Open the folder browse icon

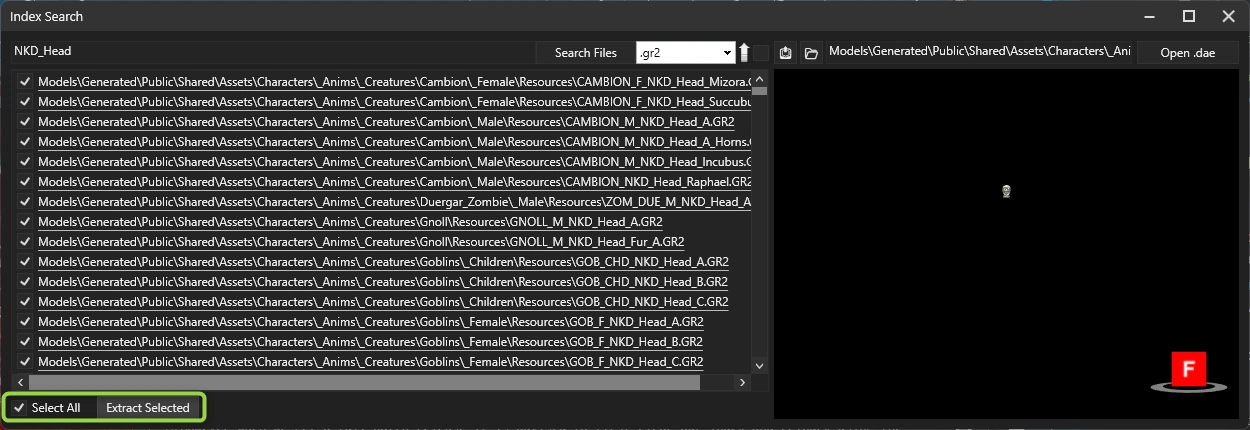[x=811, y=53]
